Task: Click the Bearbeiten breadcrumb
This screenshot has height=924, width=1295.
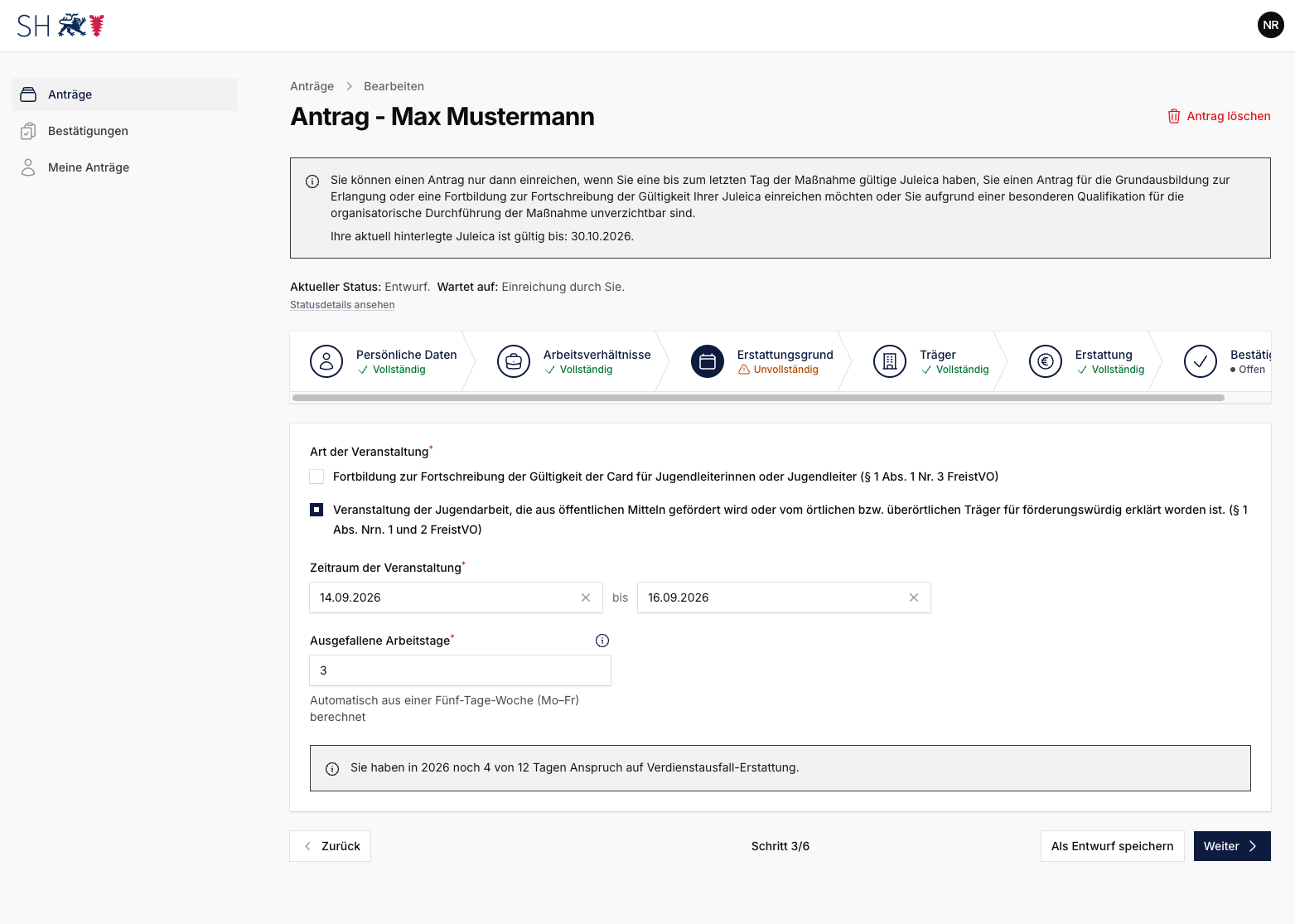Action: (x=394, y=86)
